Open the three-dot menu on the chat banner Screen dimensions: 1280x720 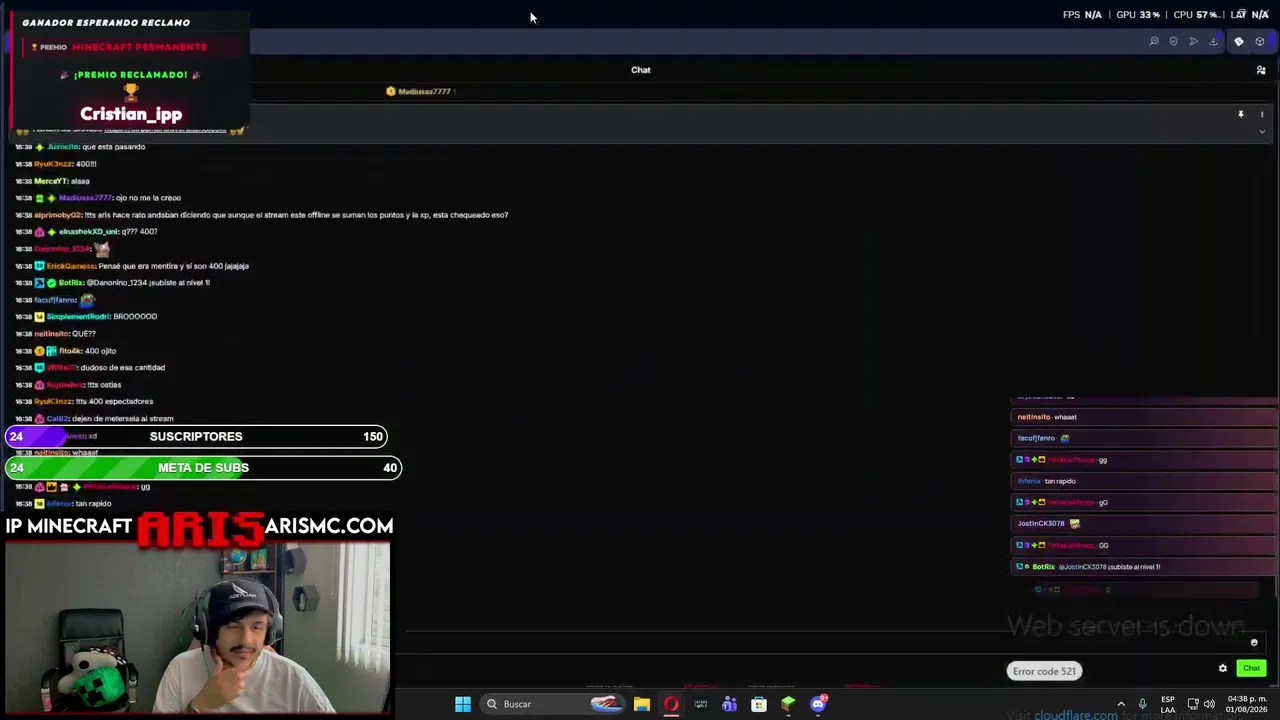tap(1262, 115)
